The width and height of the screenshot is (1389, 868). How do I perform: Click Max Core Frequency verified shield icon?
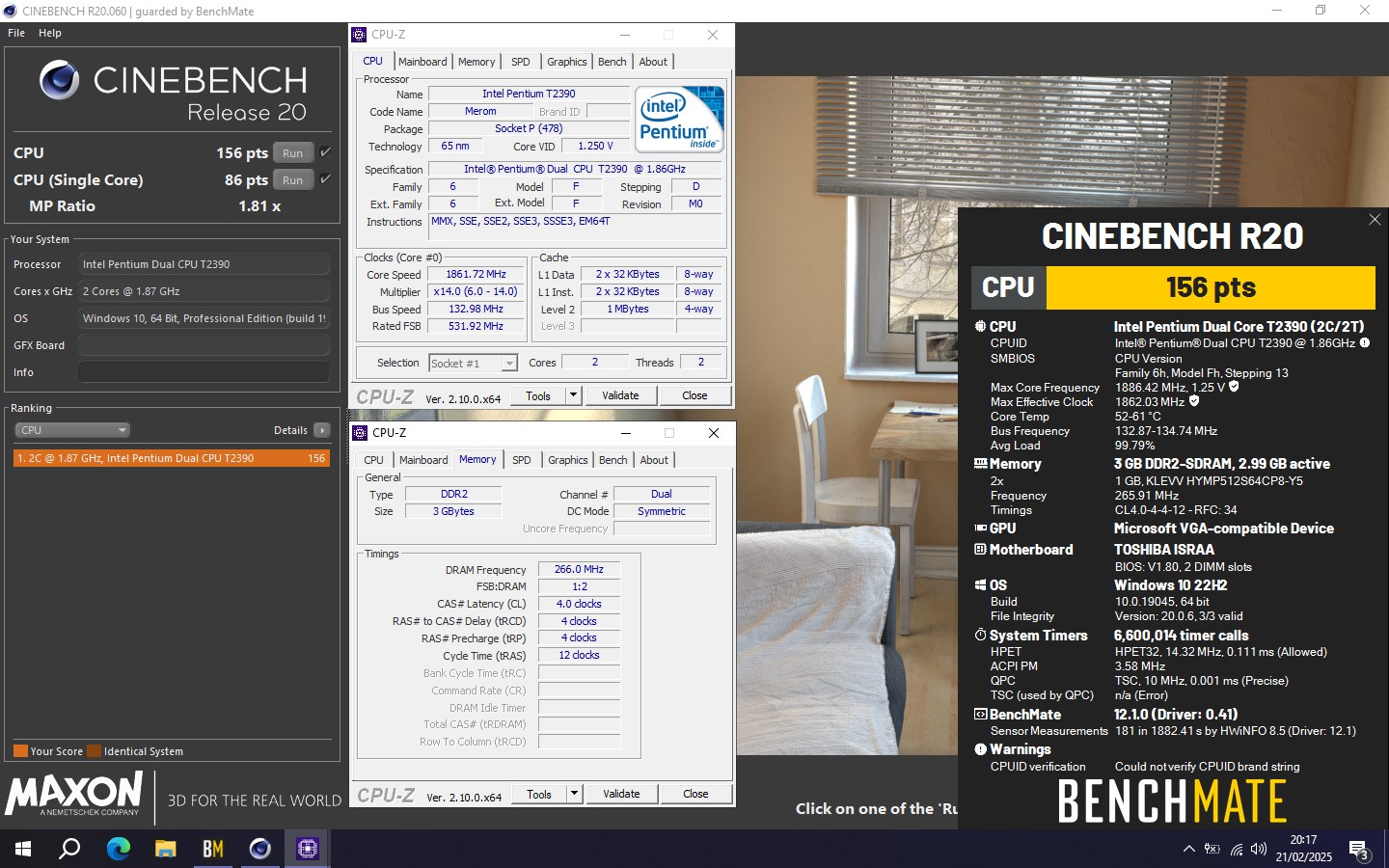pos(1234,387)
